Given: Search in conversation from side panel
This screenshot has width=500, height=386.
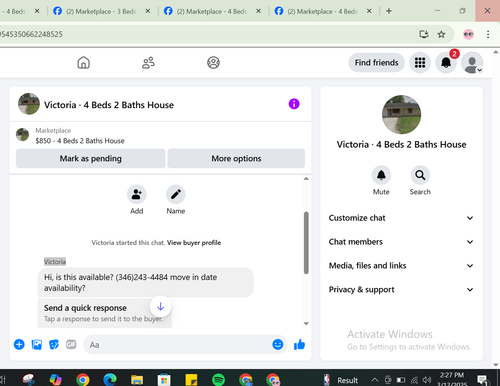Looking at the screenshot, I should (x=420, y=175).
